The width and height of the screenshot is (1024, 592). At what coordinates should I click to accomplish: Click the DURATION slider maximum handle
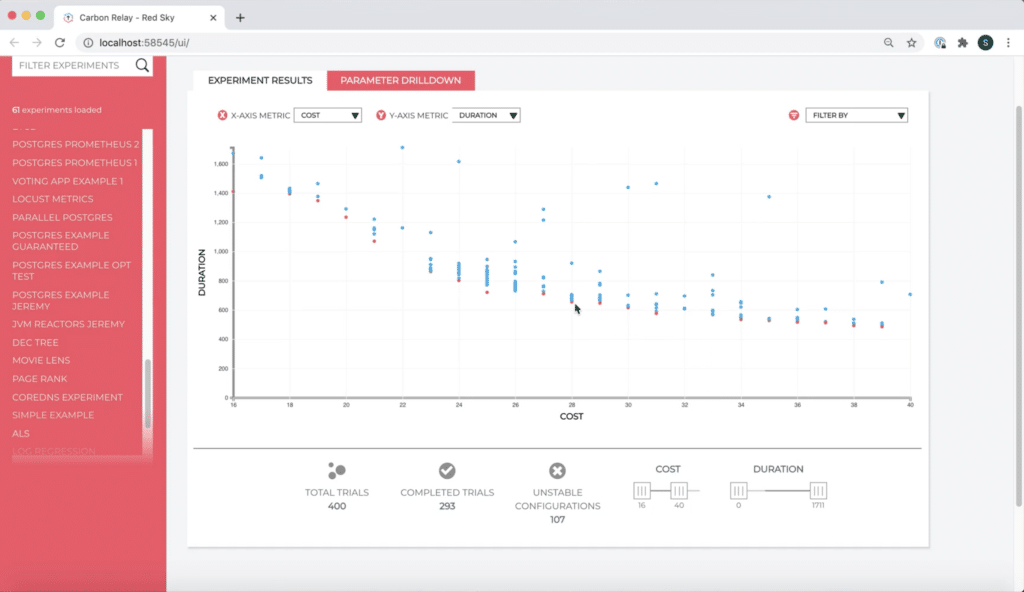coord(818,491)
